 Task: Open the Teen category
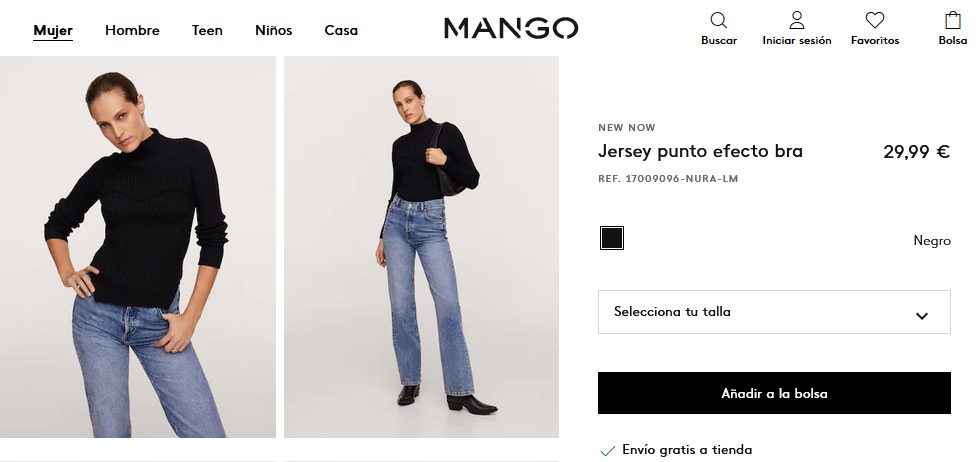pos(207,30)
